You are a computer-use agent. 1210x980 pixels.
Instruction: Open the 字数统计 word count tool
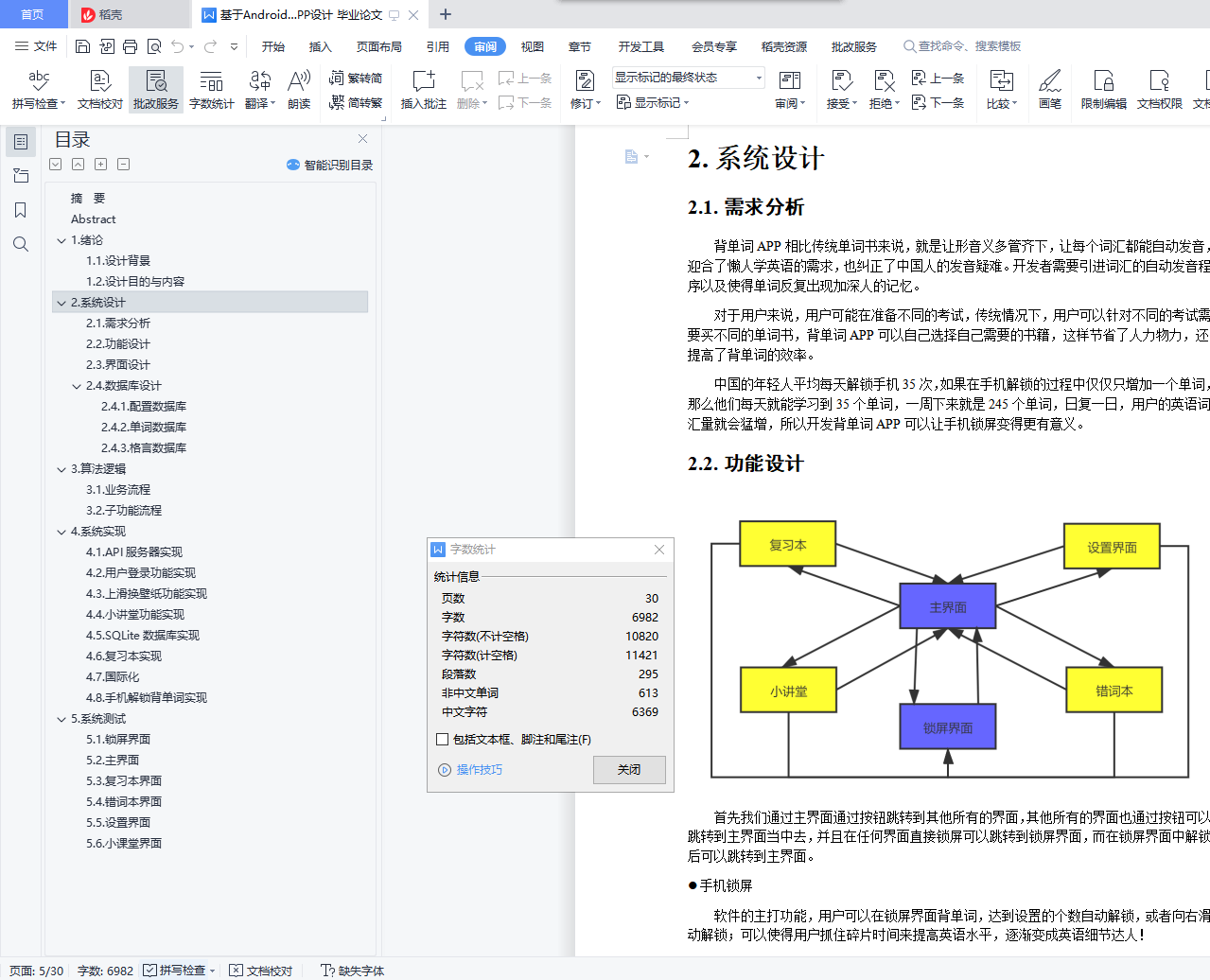tap(212, 90)
